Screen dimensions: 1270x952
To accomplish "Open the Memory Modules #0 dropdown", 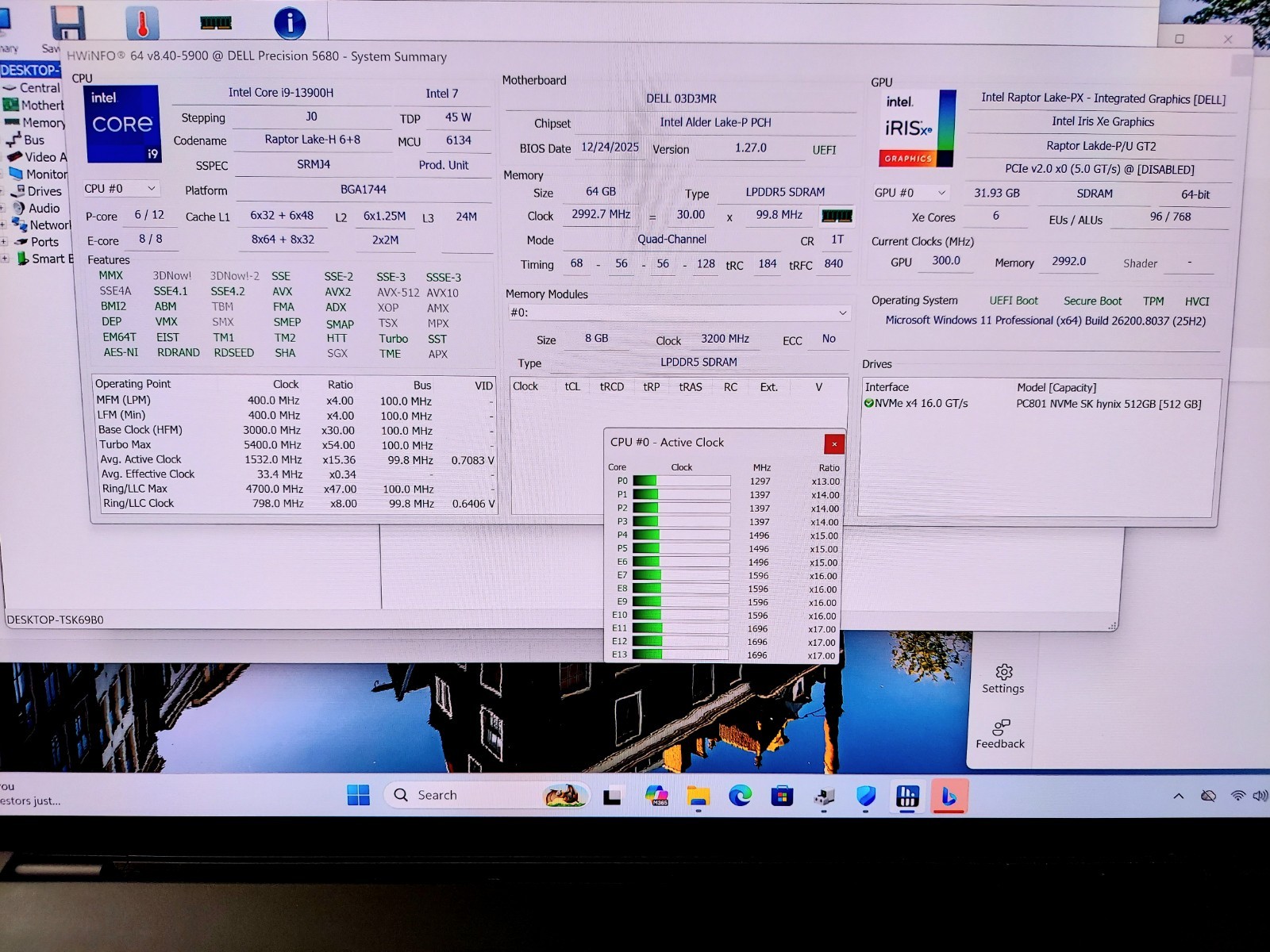I will (679, 313).
